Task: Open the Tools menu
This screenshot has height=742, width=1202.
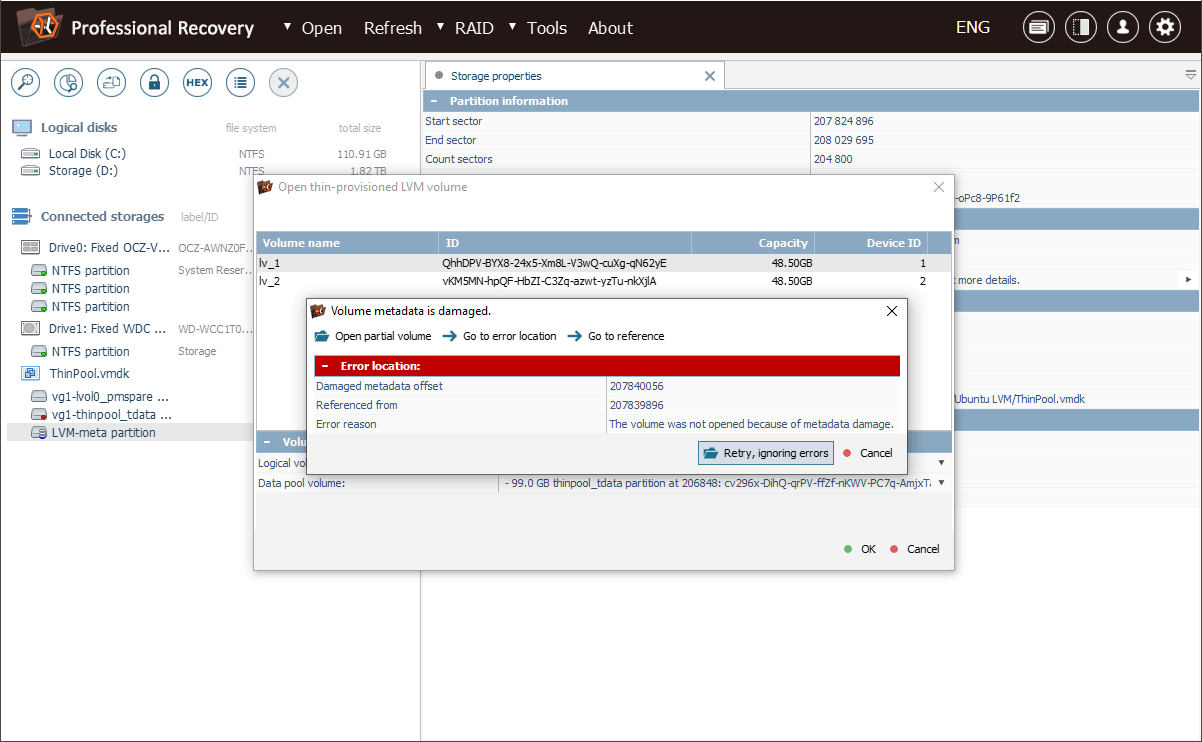Action: [547, 28]
